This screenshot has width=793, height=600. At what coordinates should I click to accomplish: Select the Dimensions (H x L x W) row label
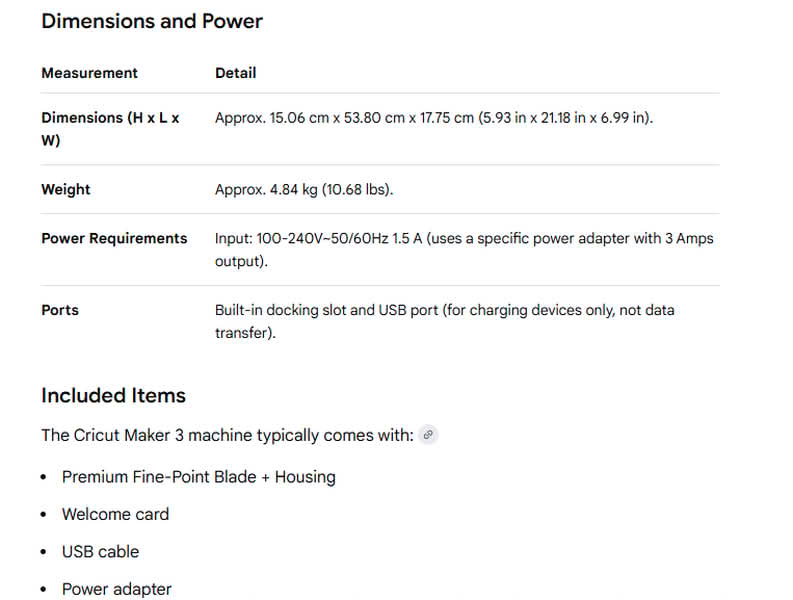pos(110,129)
